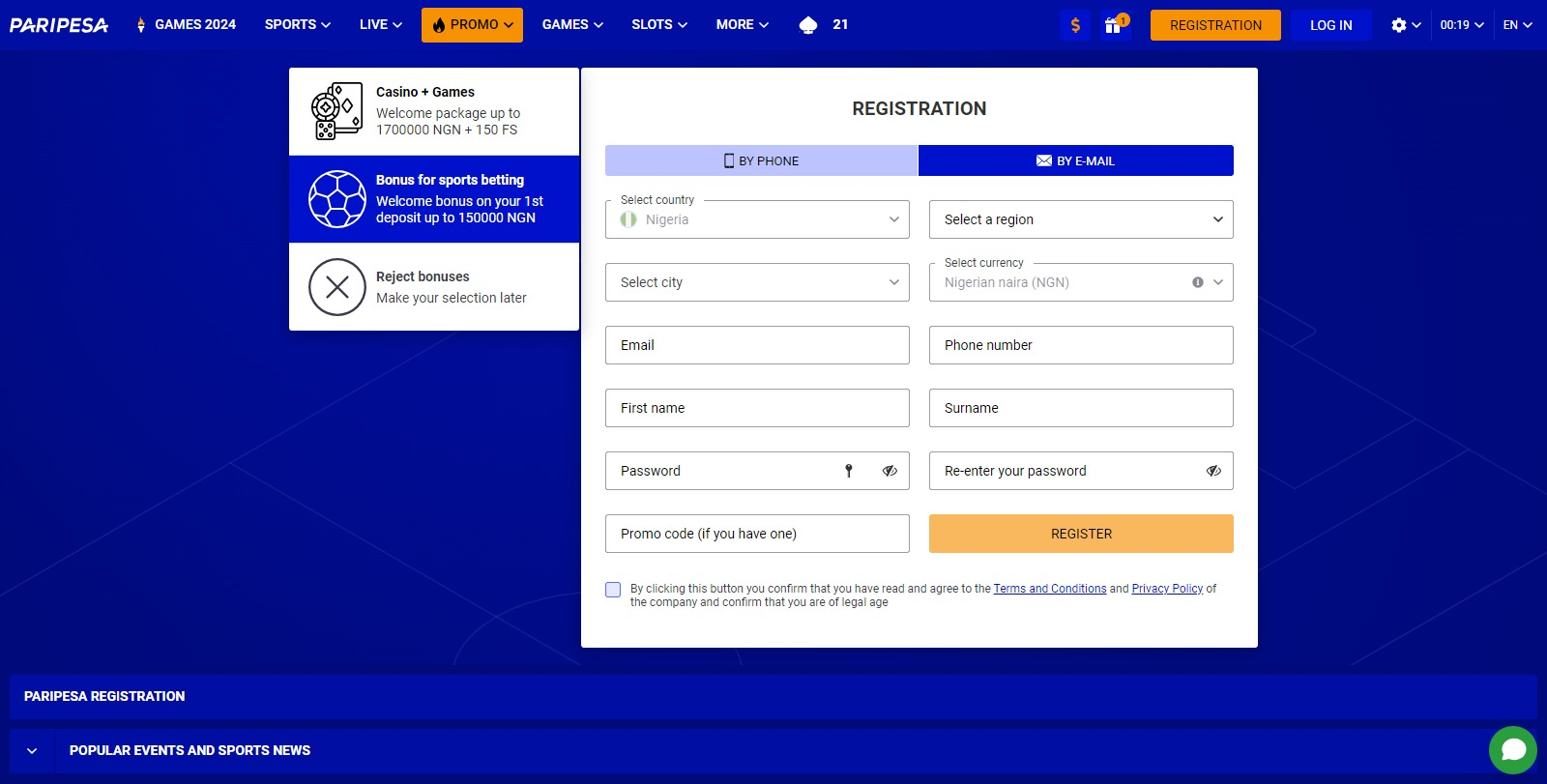Open the Slots menu

(659, 25)
